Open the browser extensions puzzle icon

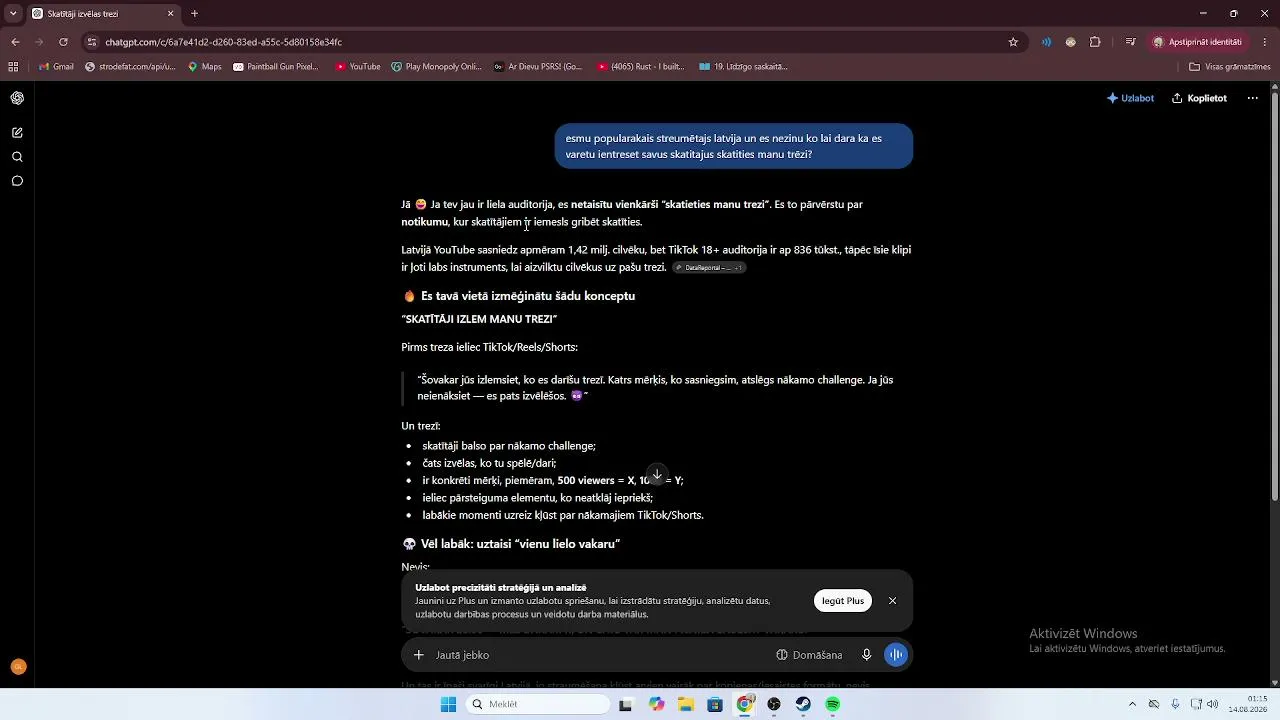click(x=1095, y=42)
